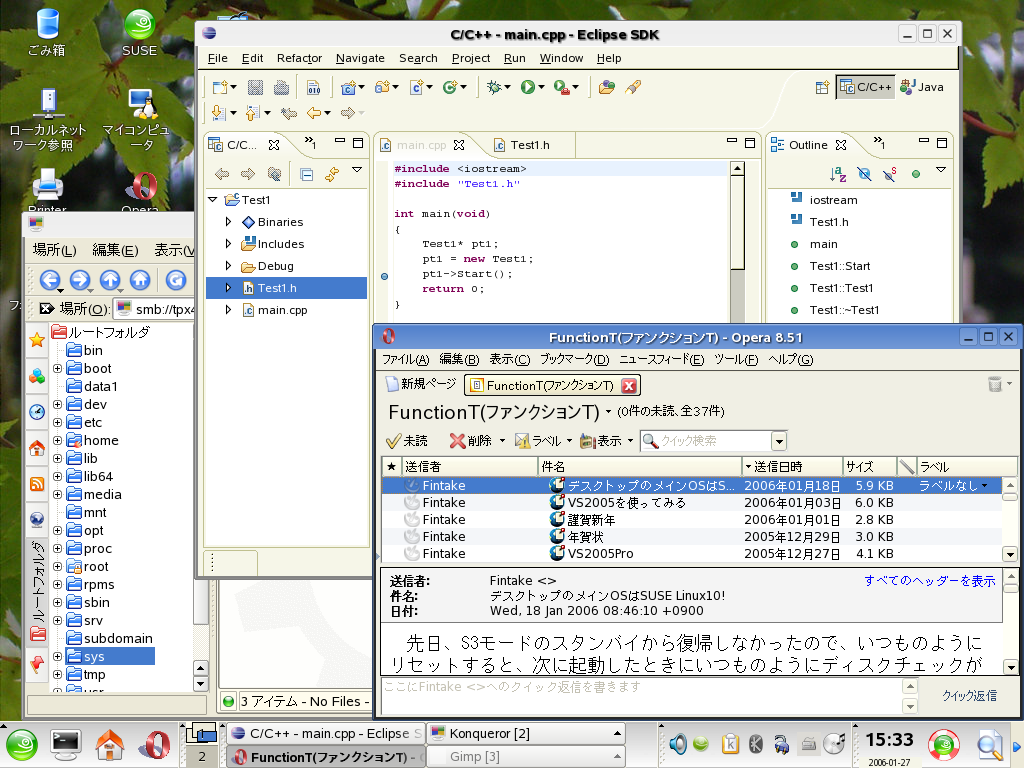Click the Open Perspective icon in Eclipse

(x=822, y=87)
